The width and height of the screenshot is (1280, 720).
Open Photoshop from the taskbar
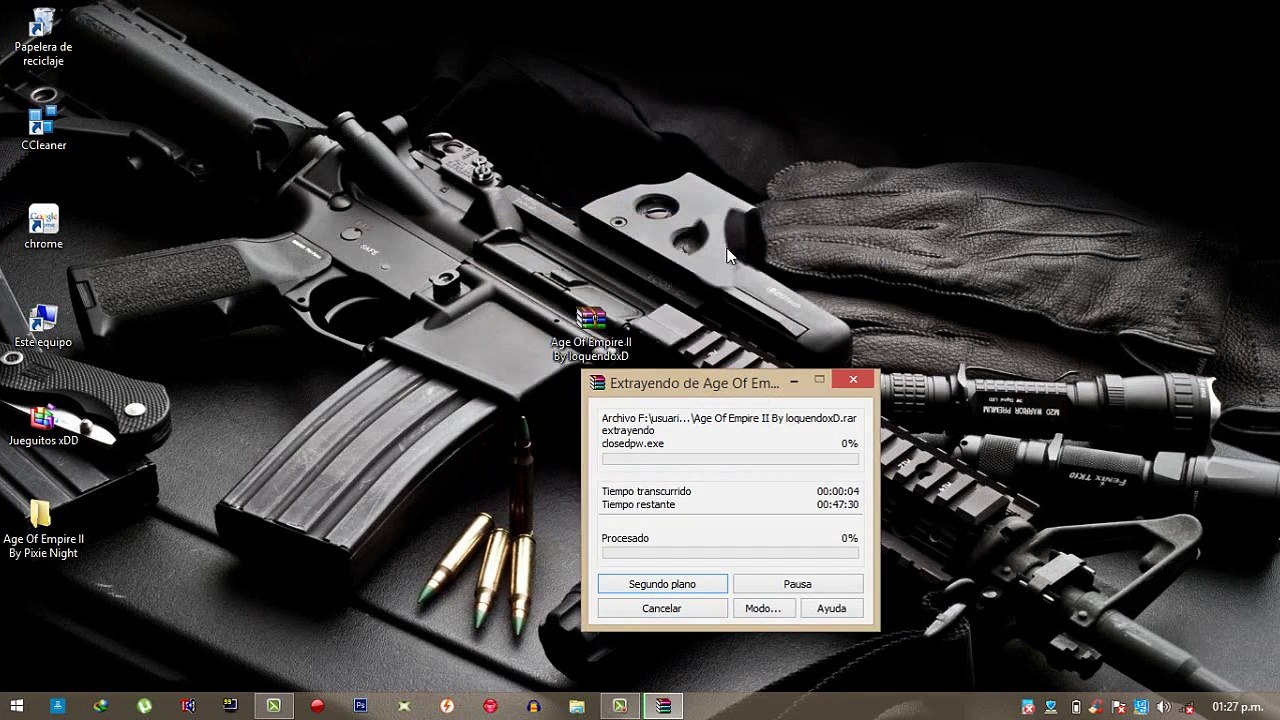click(x=360, y=706)
